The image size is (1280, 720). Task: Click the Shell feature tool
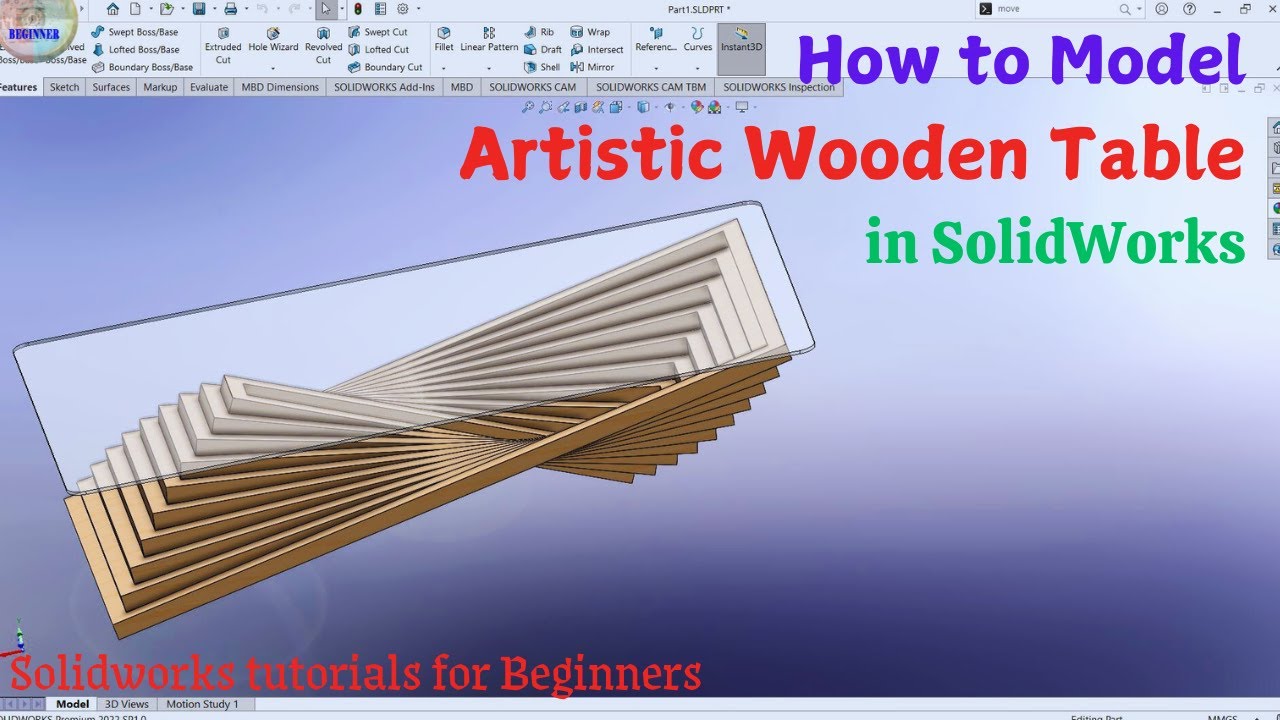542,67
